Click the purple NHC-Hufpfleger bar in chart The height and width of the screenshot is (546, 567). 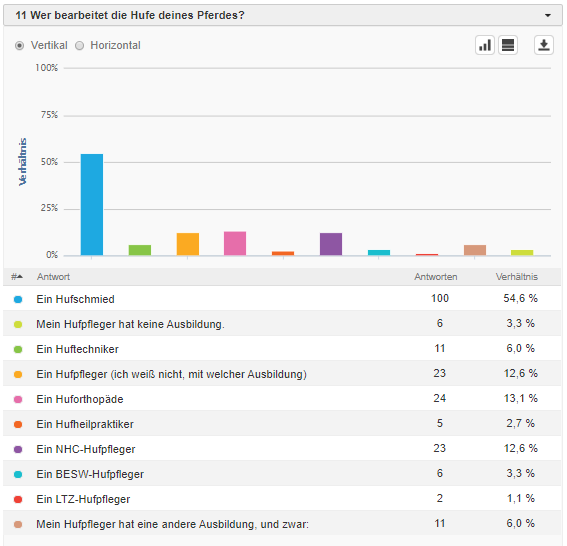click(x=331, y=244)
